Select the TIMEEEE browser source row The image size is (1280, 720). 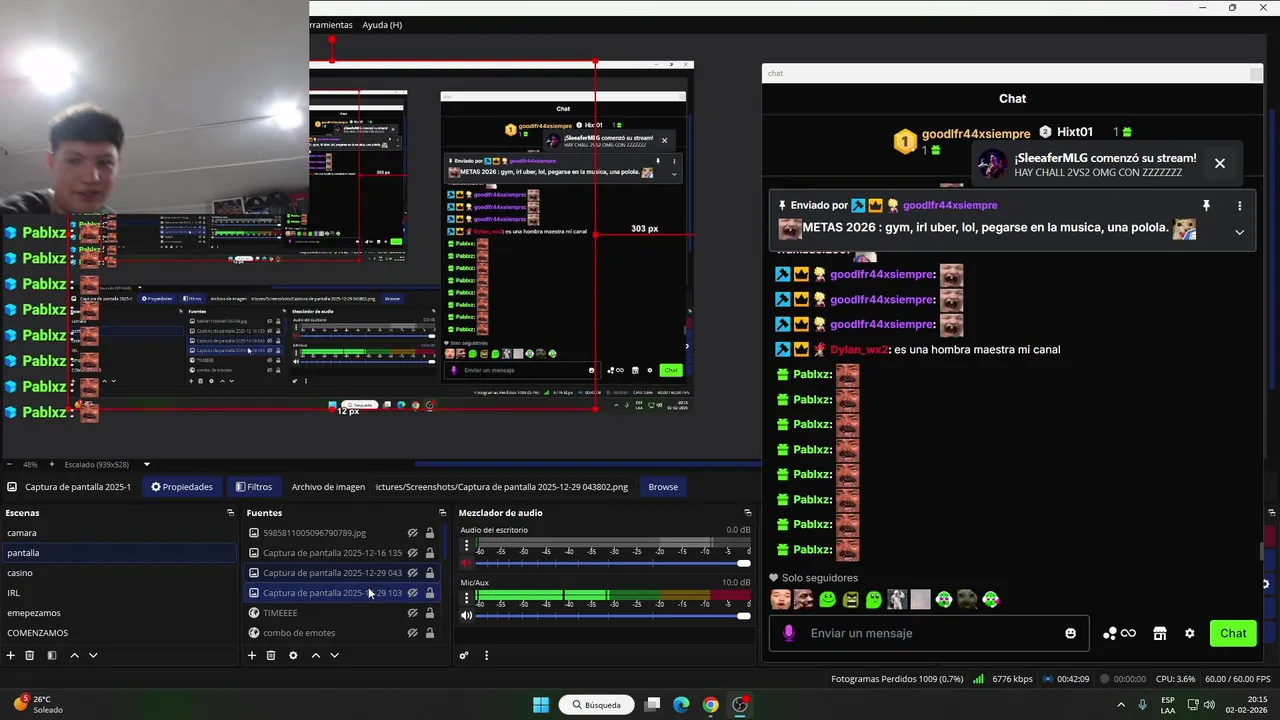(x=343, y=613)
